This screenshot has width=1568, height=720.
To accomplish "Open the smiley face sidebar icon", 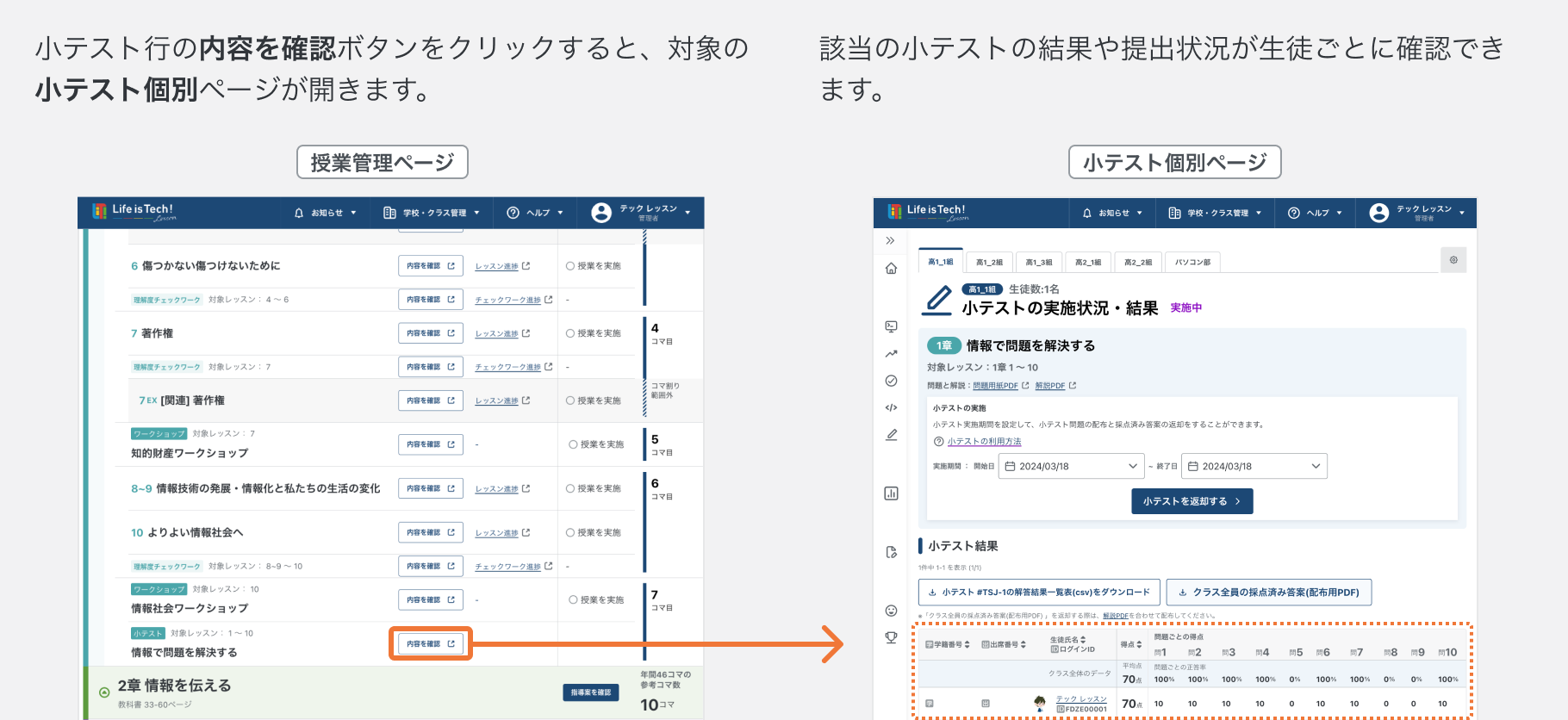I will click(x=891, y=611).
